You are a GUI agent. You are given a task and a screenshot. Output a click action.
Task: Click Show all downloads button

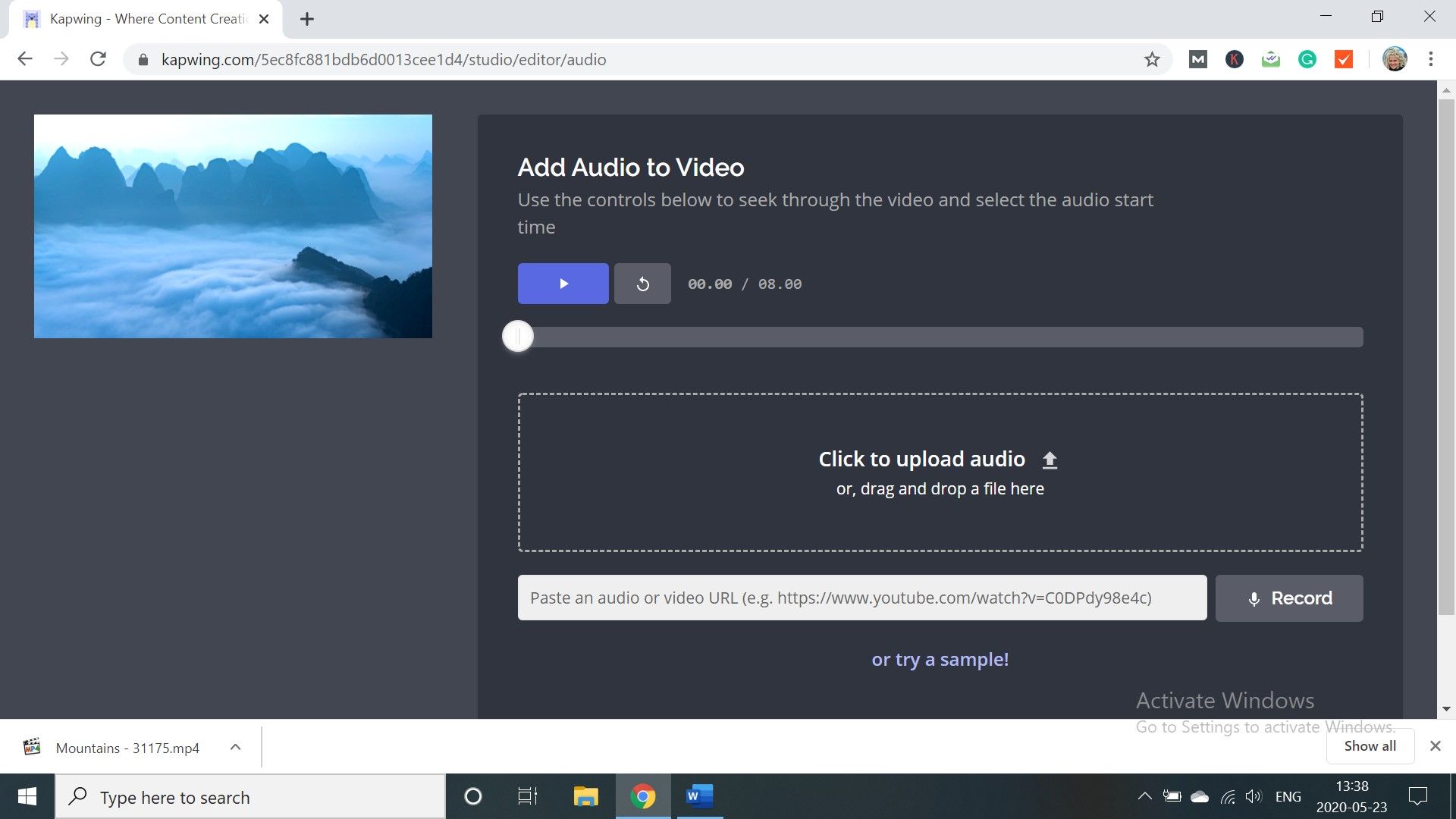pyautogui.click(x=1370, y=746)
